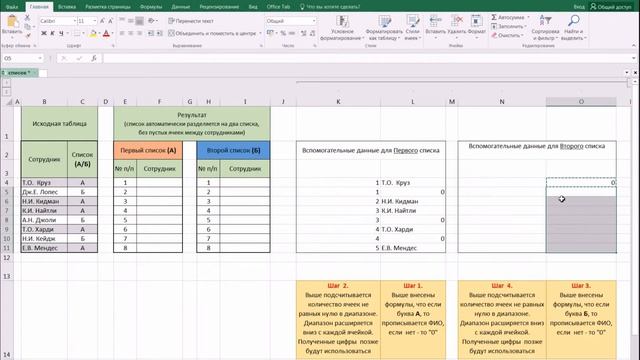The image size is (640, 360).
Task: Open the Общий number format dropdown
Action: click(x=314, y=21)
